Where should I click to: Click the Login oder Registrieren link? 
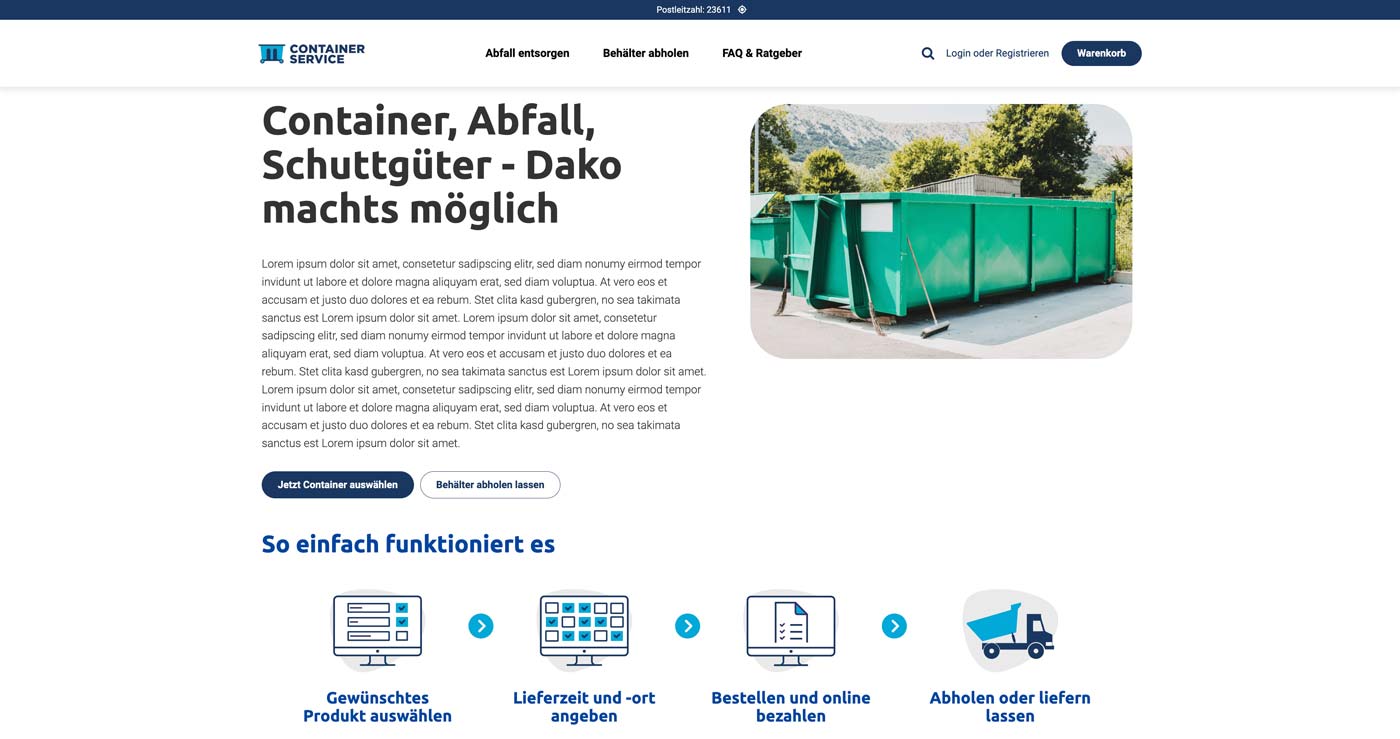pos(997,54)
